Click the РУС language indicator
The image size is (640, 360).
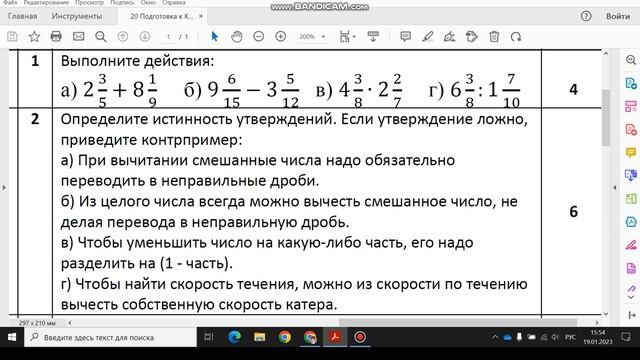(570, 337)
